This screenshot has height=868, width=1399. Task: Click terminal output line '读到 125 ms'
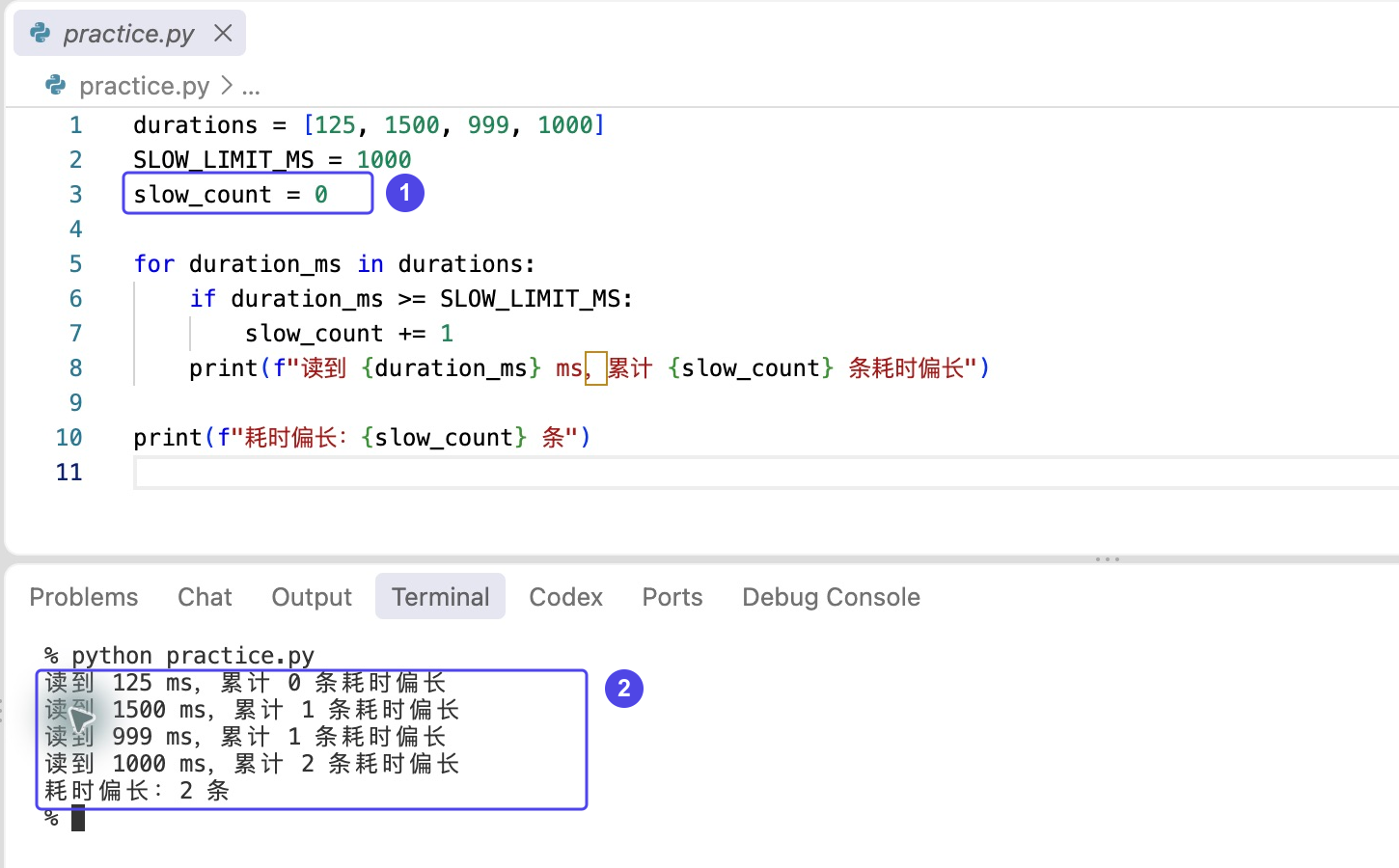click(x=245, y=683)
